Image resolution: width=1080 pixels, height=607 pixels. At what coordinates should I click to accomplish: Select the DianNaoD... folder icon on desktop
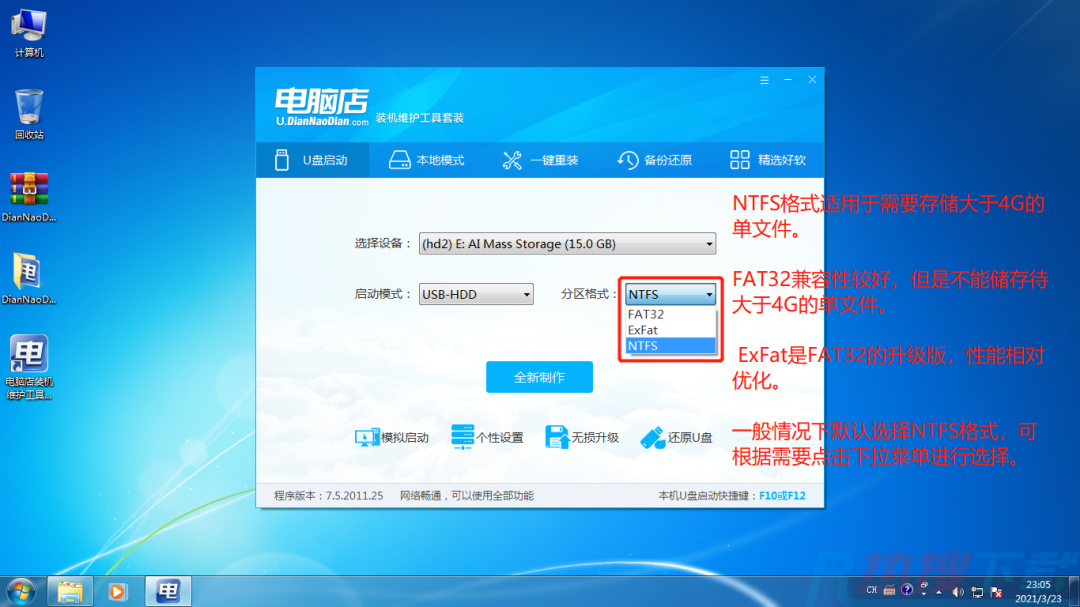[29, 278]
